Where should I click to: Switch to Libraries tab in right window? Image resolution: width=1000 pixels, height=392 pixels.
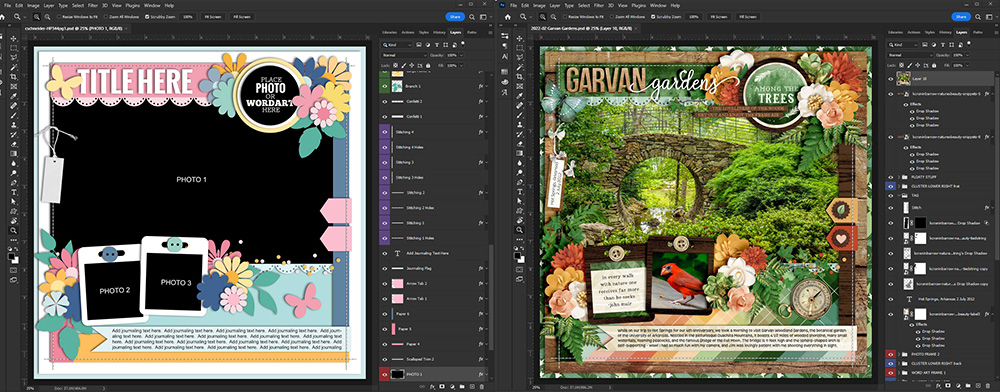click(x=895, y=33)
